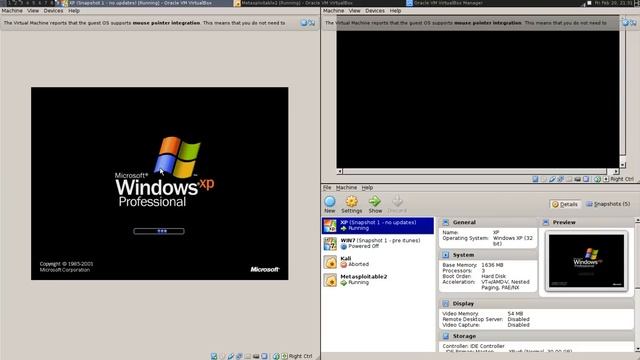The width and height of the screenshot is (640, 360).
Task: Click optical disk icon in XP status bar
Action: point(222,356)
